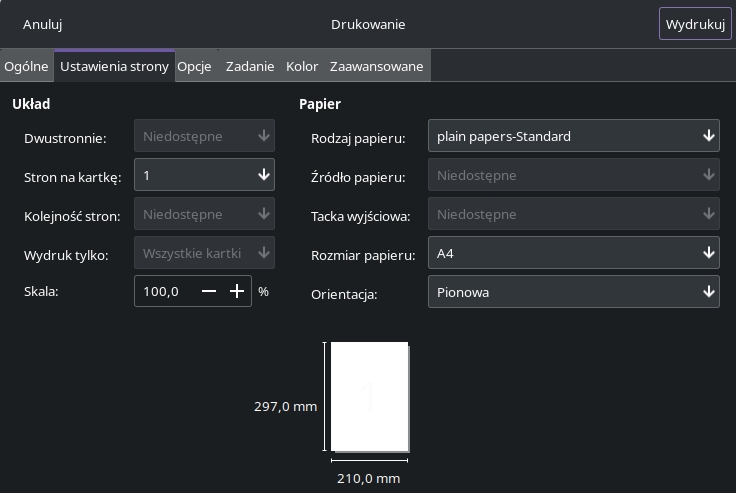Increase Skala with the plus button
736x493 pixels.
pos(237,291)
